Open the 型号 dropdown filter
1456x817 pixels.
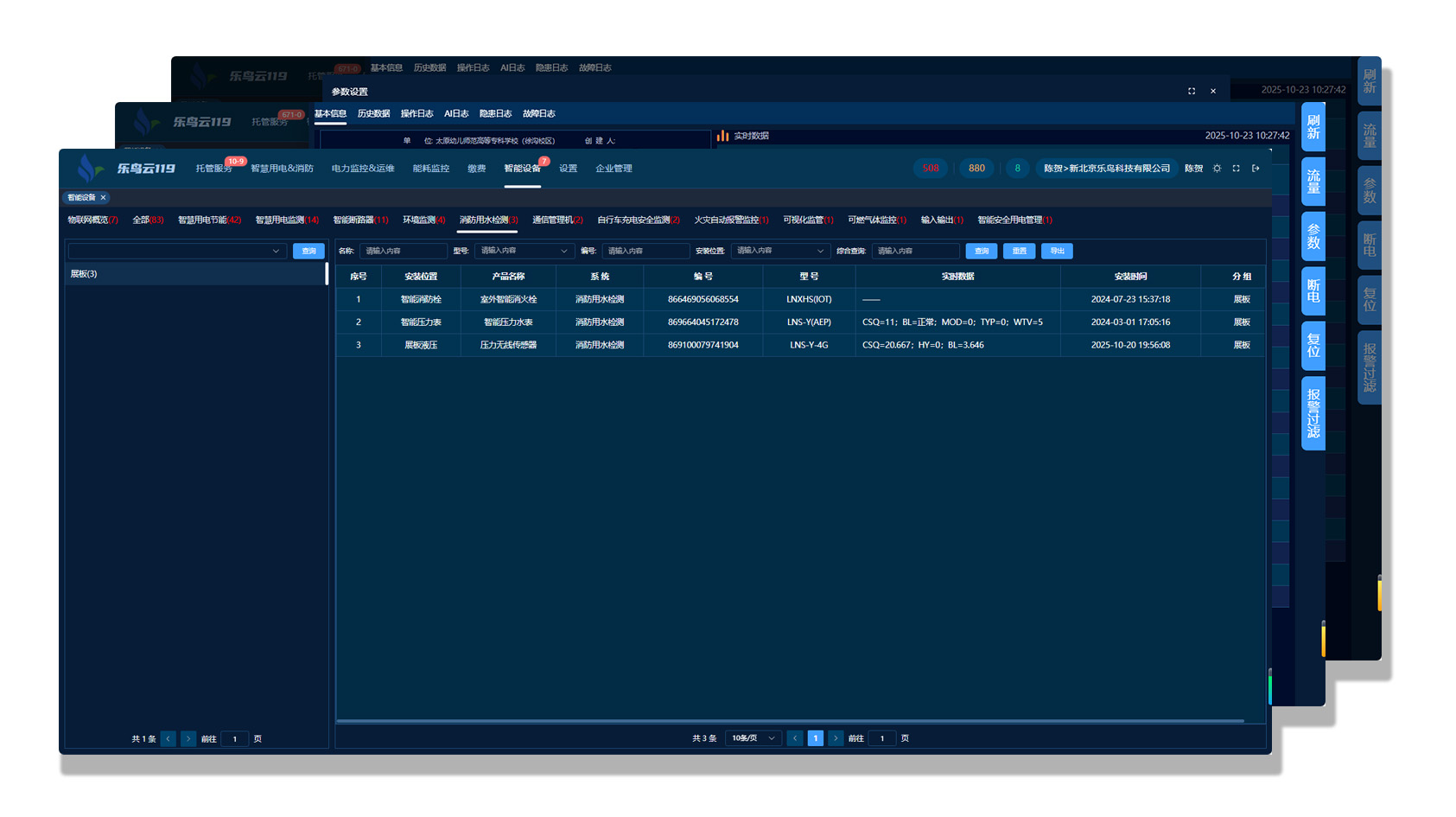[523, 251]
